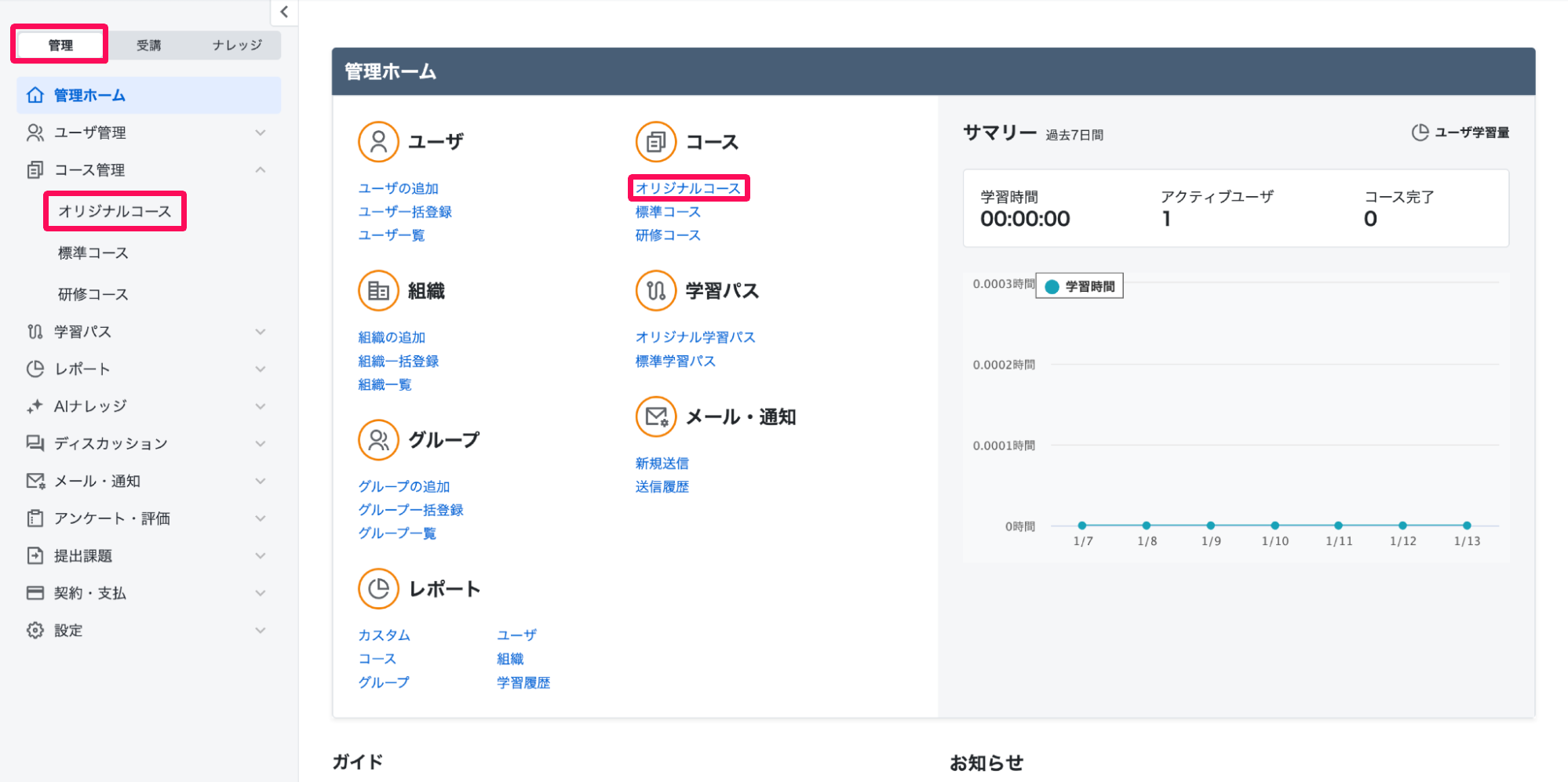
Task: Open the グループ一覧 link
Action: pyautogui.click(x=397, y=533)
